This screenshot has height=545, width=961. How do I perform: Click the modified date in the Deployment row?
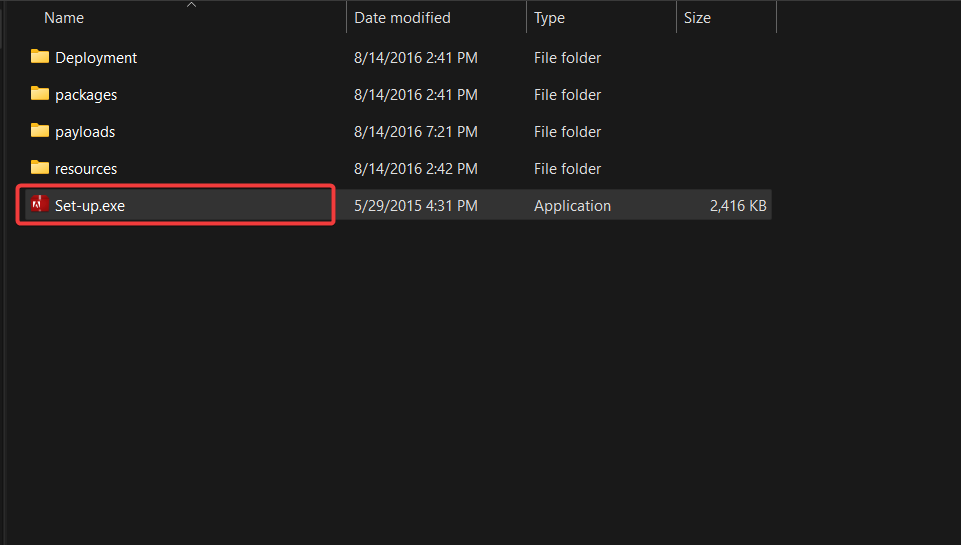(x=416, y=58)
